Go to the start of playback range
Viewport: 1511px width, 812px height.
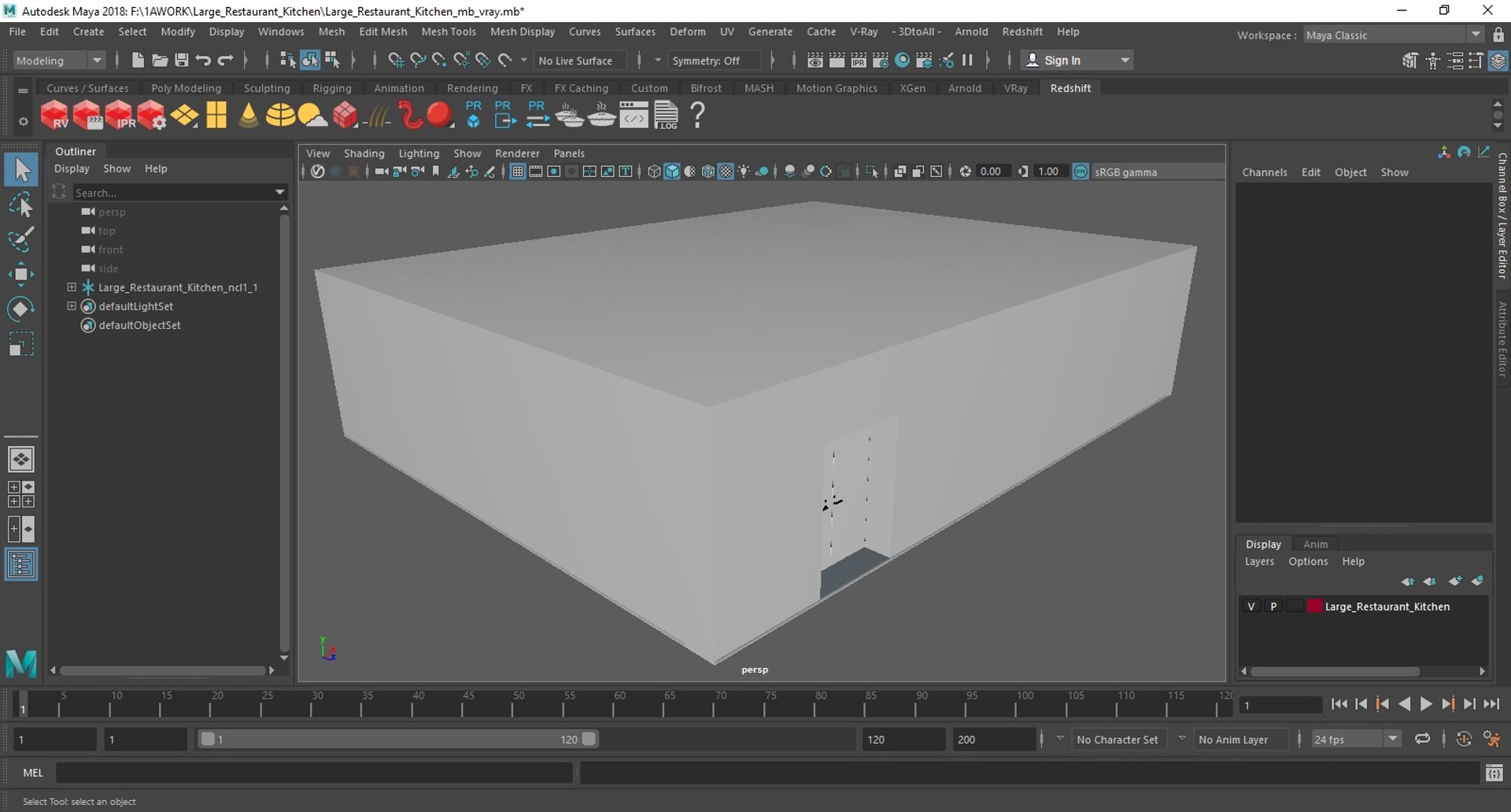[1339, 704]
